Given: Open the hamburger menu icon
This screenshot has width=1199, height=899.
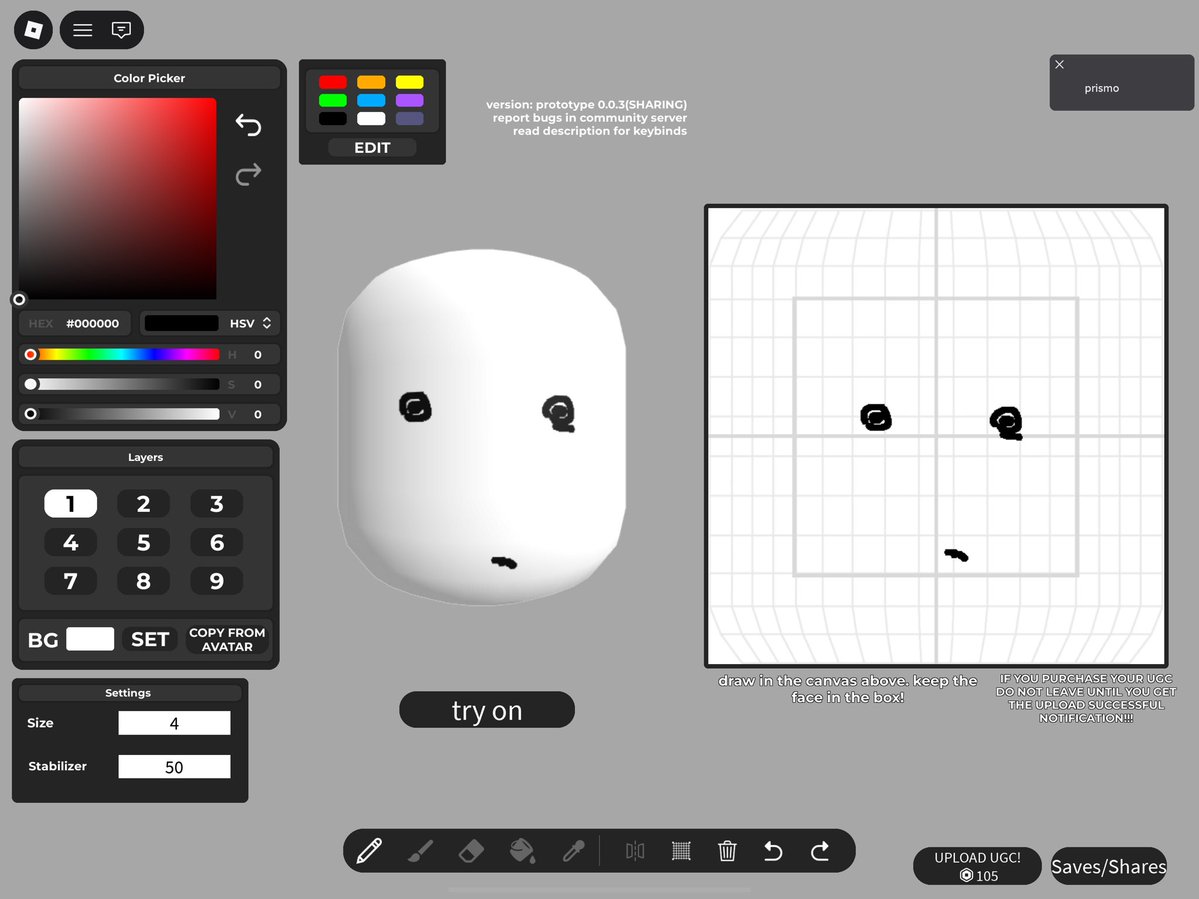Looking at the screenshot, I should (x=83, y=30).
